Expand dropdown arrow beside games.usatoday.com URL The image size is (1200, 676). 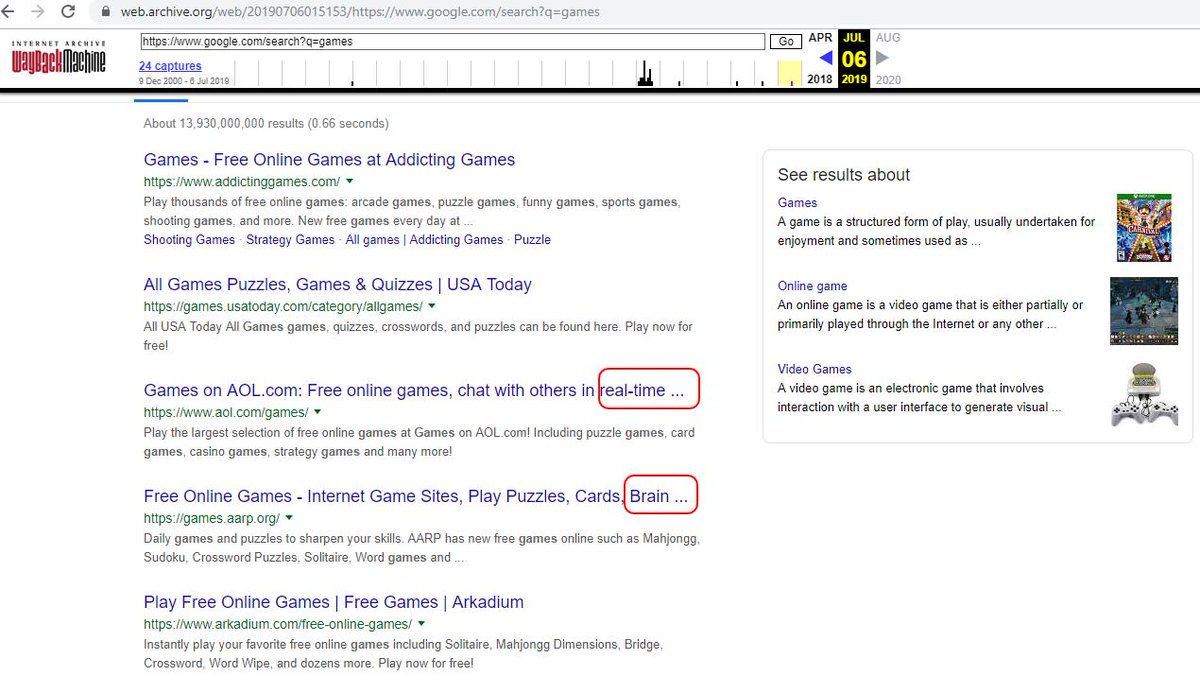(432, 306)
